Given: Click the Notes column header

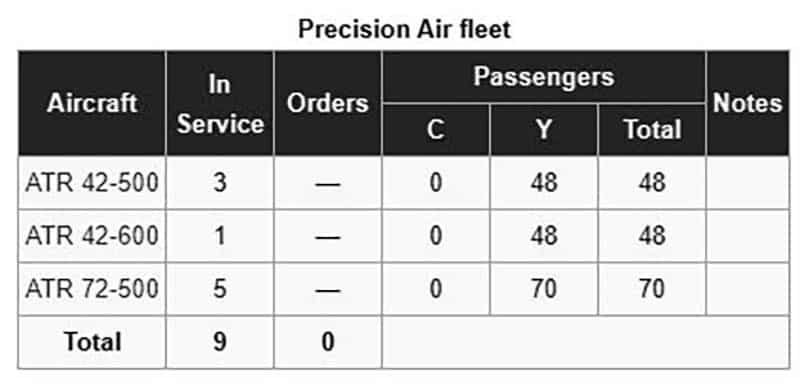Looking at the screenshot, I should point(747,104).
